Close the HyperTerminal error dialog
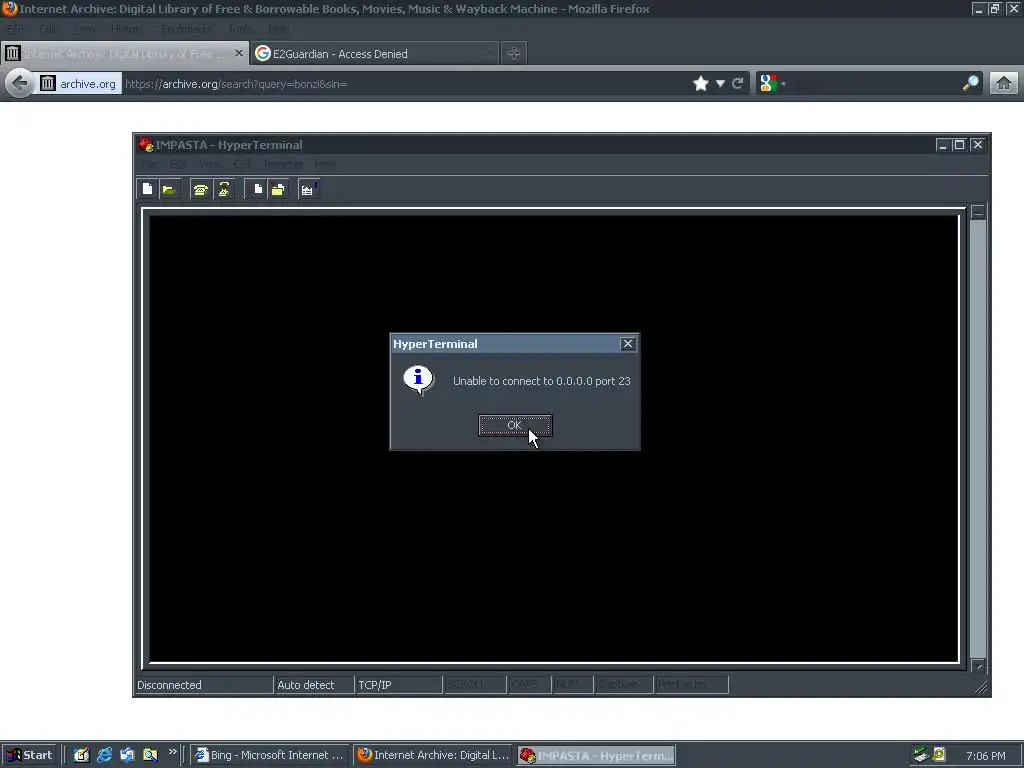 pyautogui.click(x=628, y=344)
